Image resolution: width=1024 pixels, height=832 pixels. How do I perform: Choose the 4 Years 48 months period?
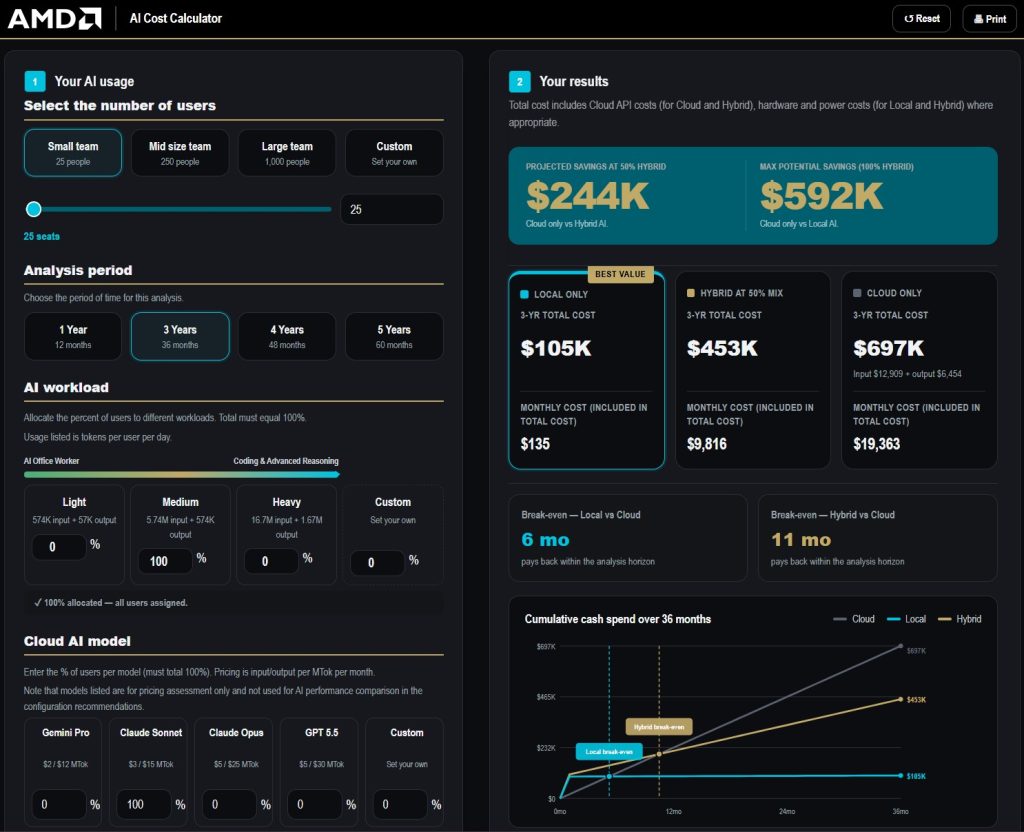point(287,336)
